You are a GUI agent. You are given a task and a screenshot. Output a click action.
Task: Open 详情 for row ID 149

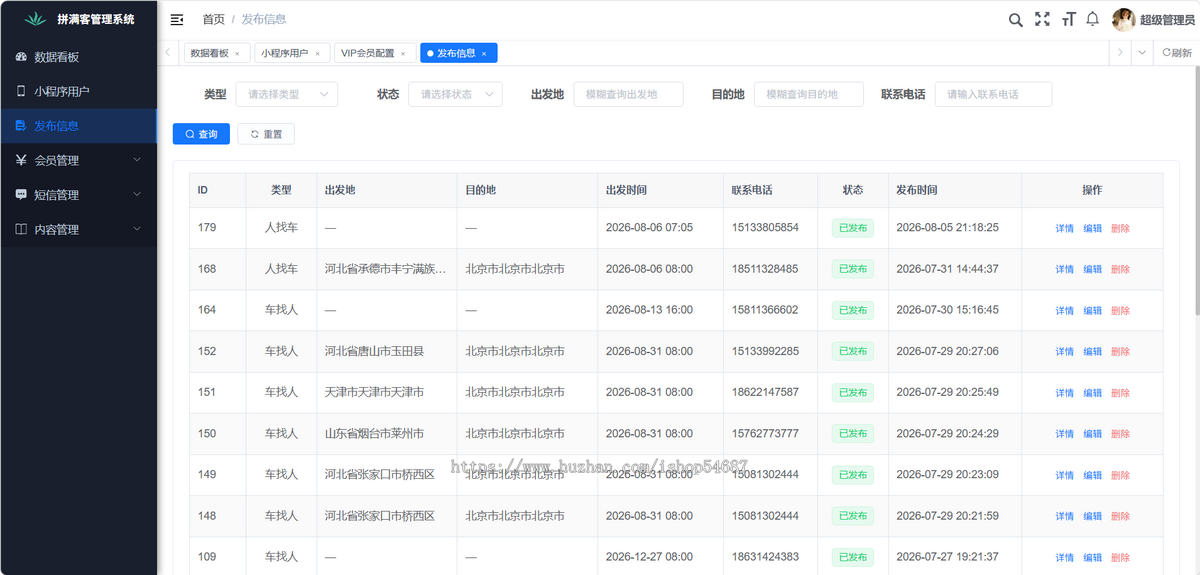tap(1065, 475)
